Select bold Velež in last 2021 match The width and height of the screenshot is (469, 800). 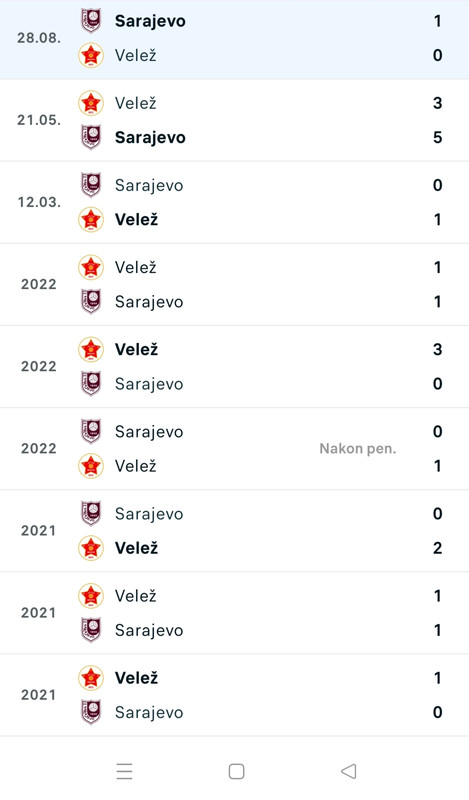pos(136,678)
